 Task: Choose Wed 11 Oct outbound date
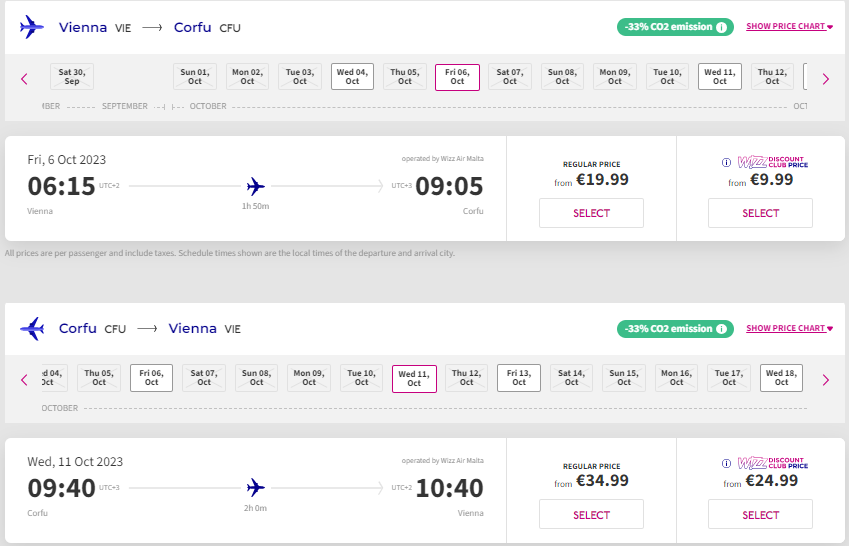point(720,76)
